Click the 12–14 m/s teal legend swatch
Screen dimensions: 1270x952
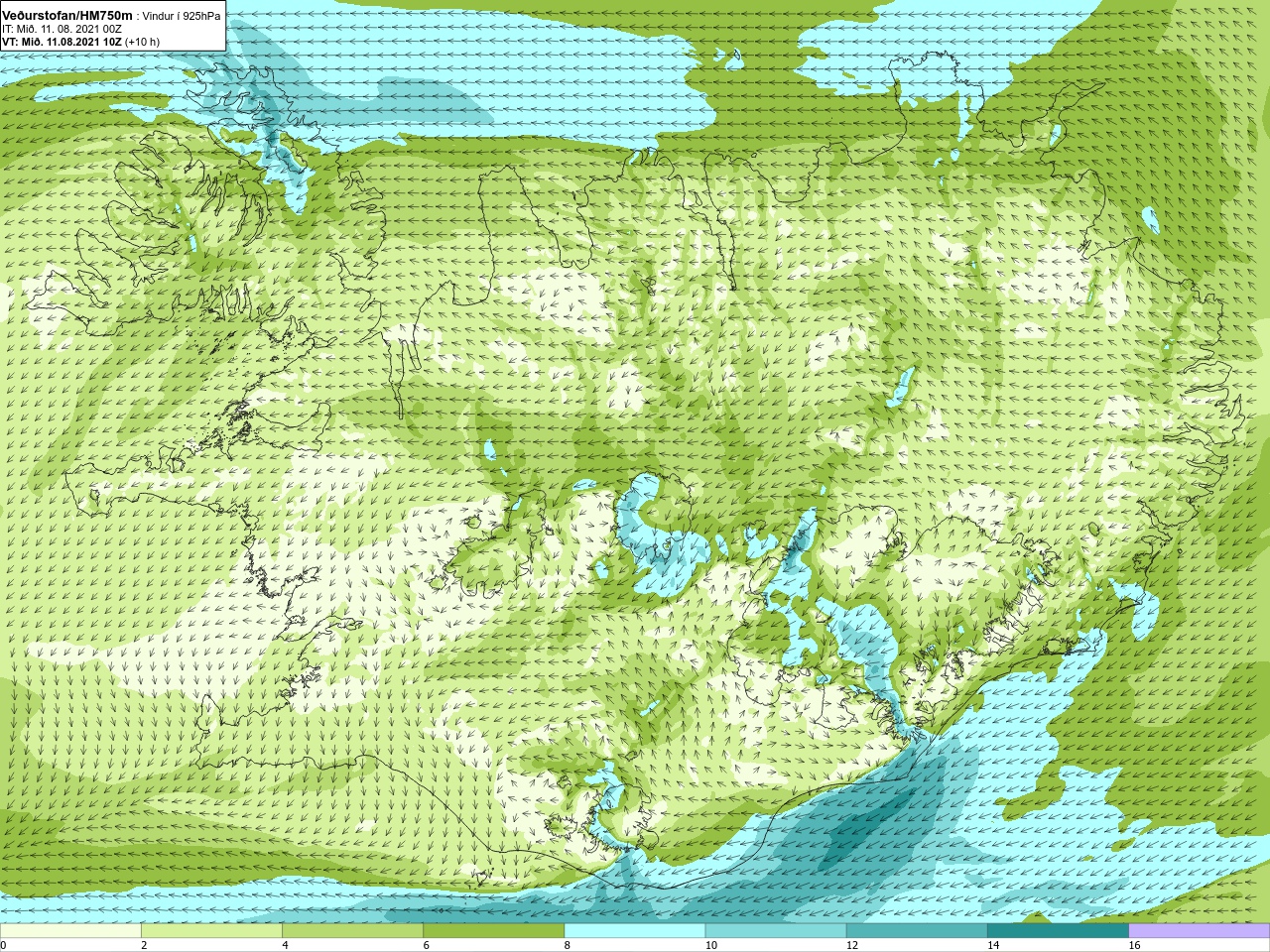coord(917,930)
